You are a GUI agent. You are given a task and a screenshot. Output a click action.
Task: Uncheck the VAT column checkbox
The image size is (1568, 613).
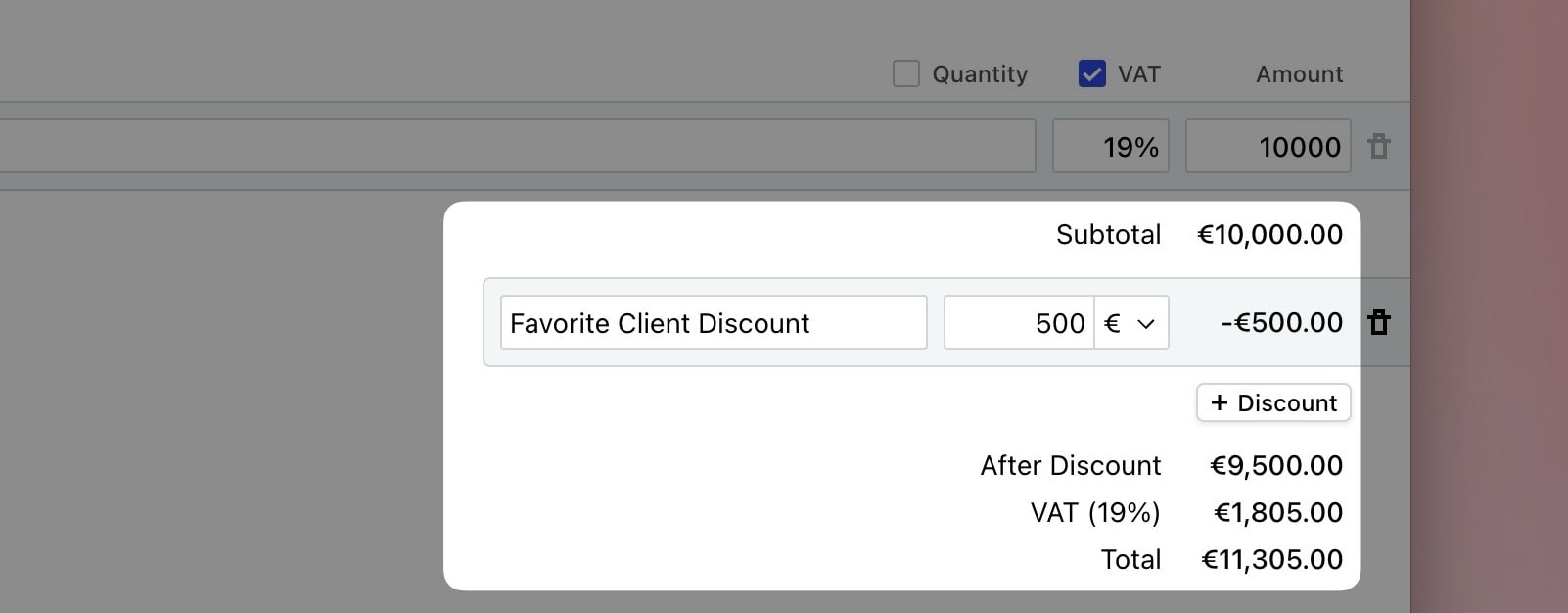point(1091,74)
